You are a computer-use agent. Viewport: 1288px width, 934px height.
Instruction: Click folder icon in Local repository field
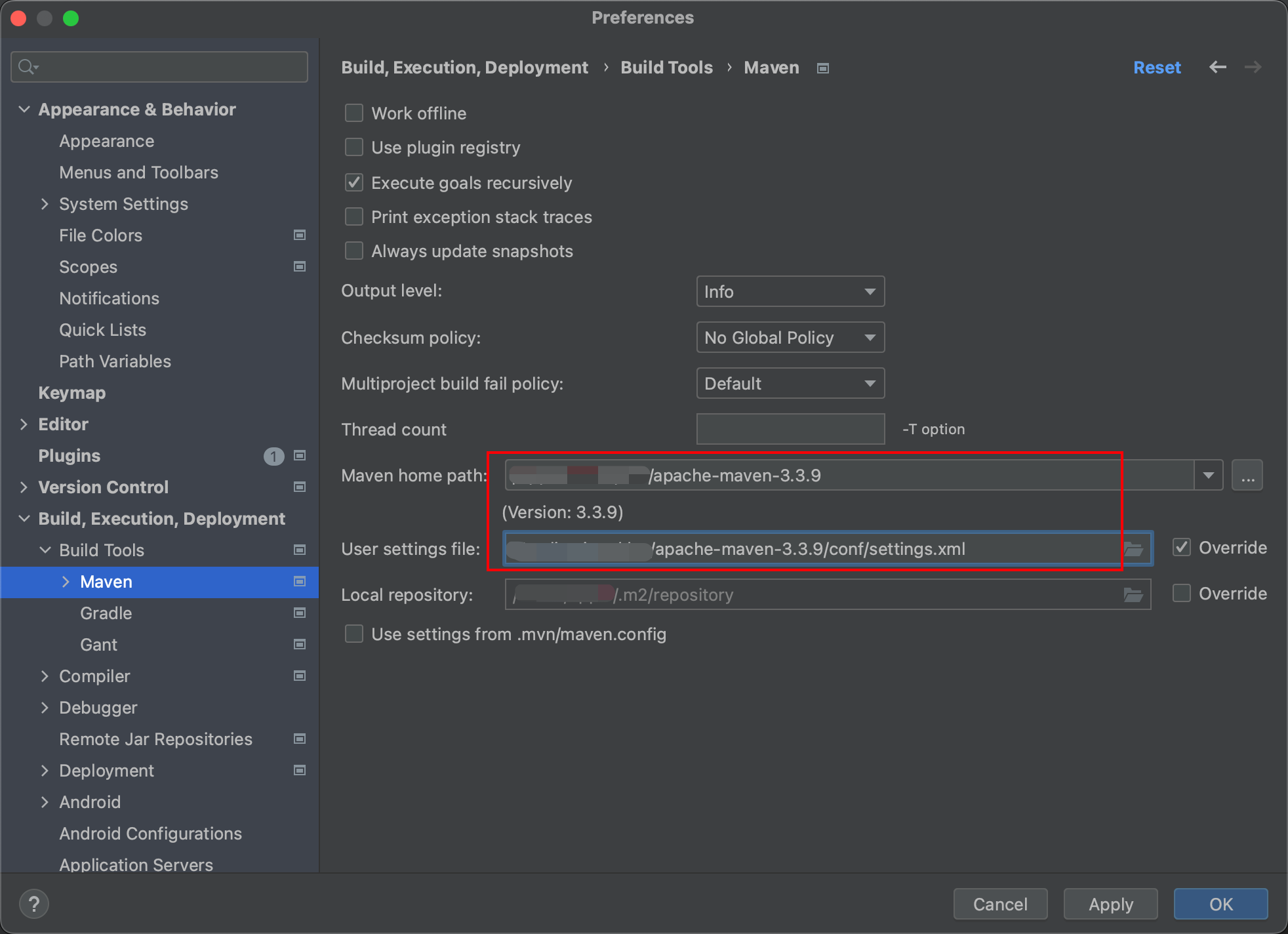(x=1133, y=595)
